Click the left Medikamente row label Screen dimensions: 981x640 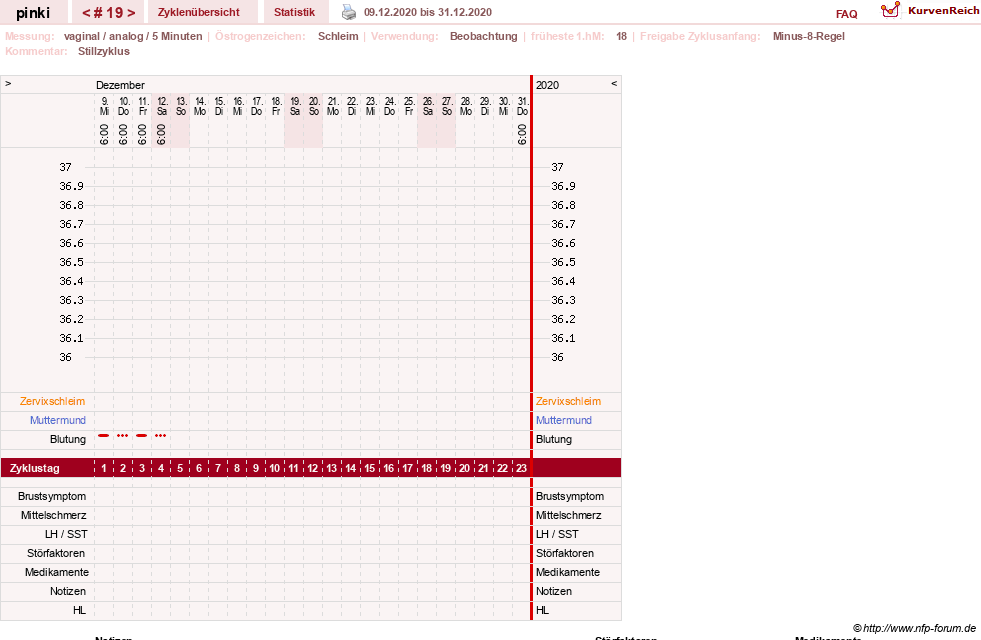[x=56, y=572]
